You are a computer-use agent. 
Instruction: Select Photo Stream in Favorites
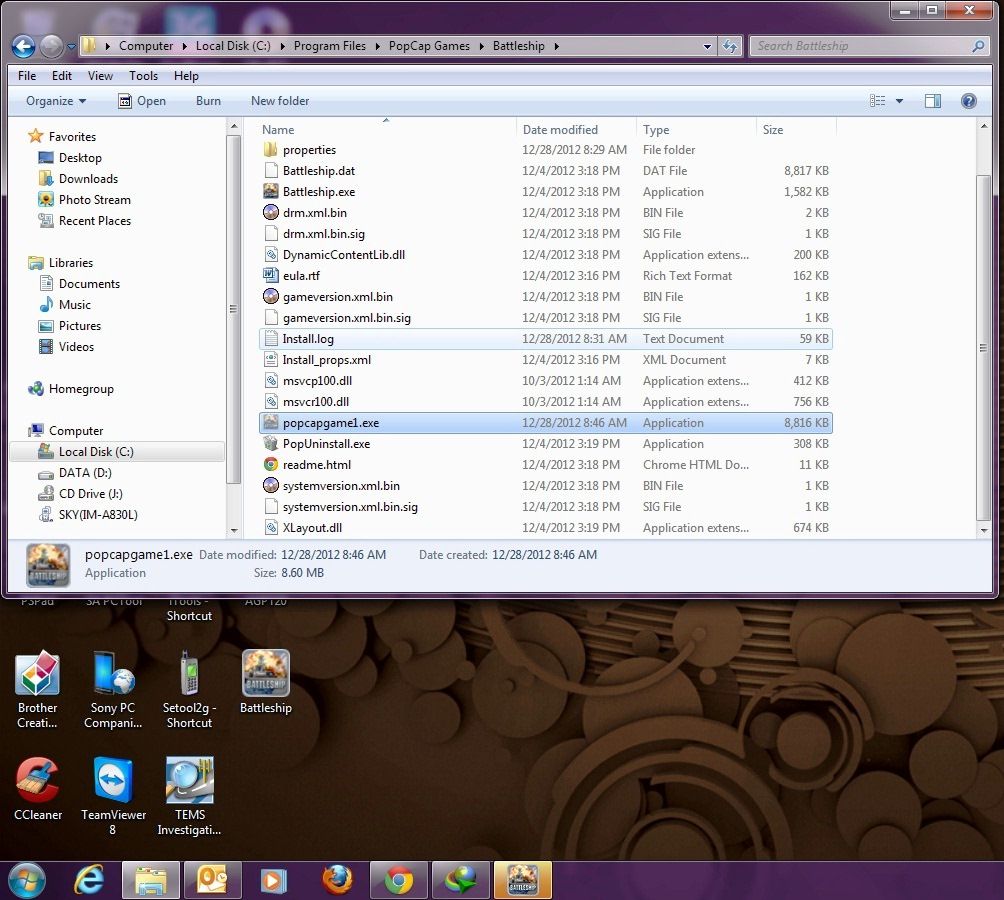tap(95, 200)
